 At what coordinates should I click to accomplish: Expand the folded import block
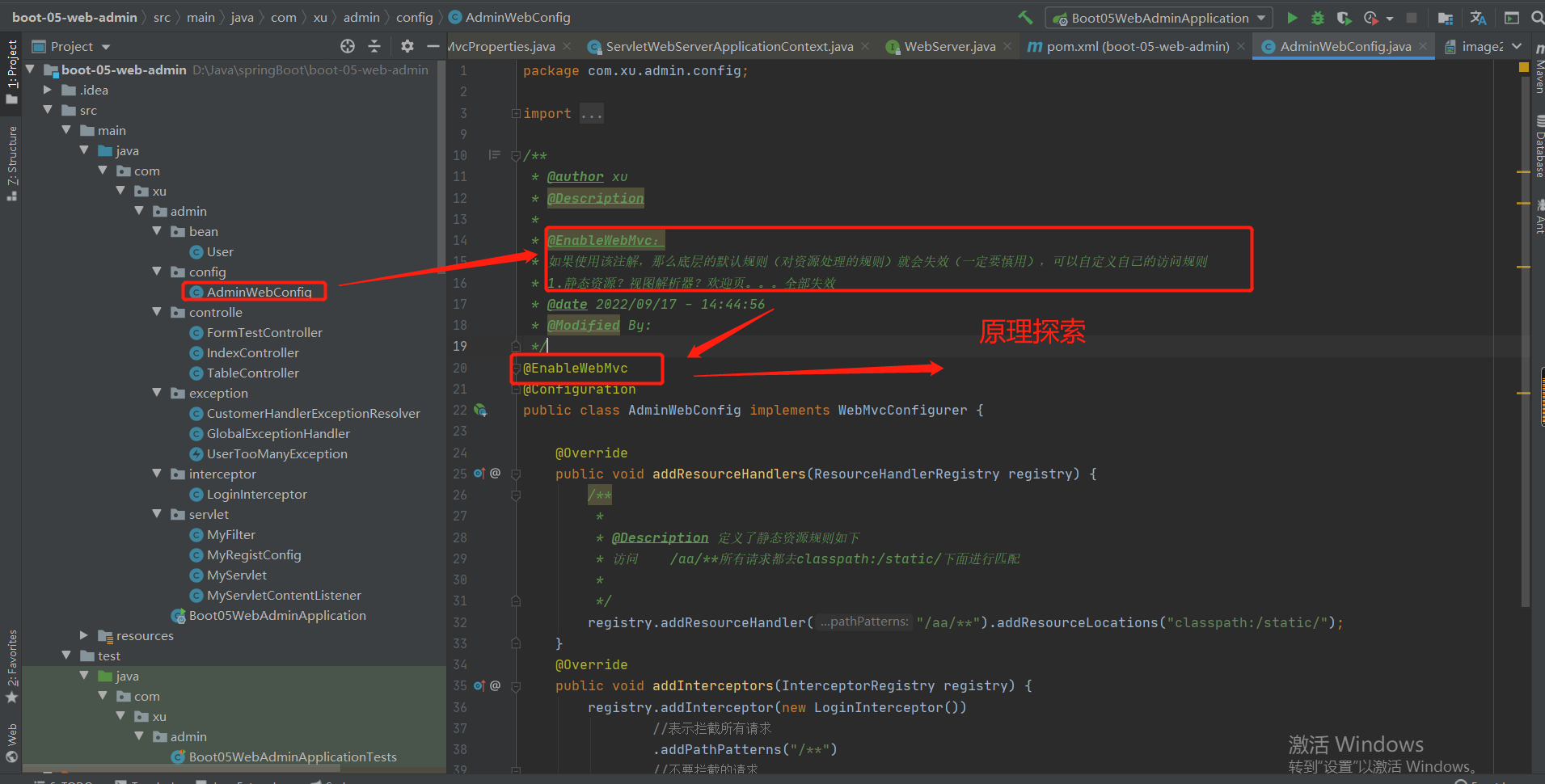click(x=516, y=114)
